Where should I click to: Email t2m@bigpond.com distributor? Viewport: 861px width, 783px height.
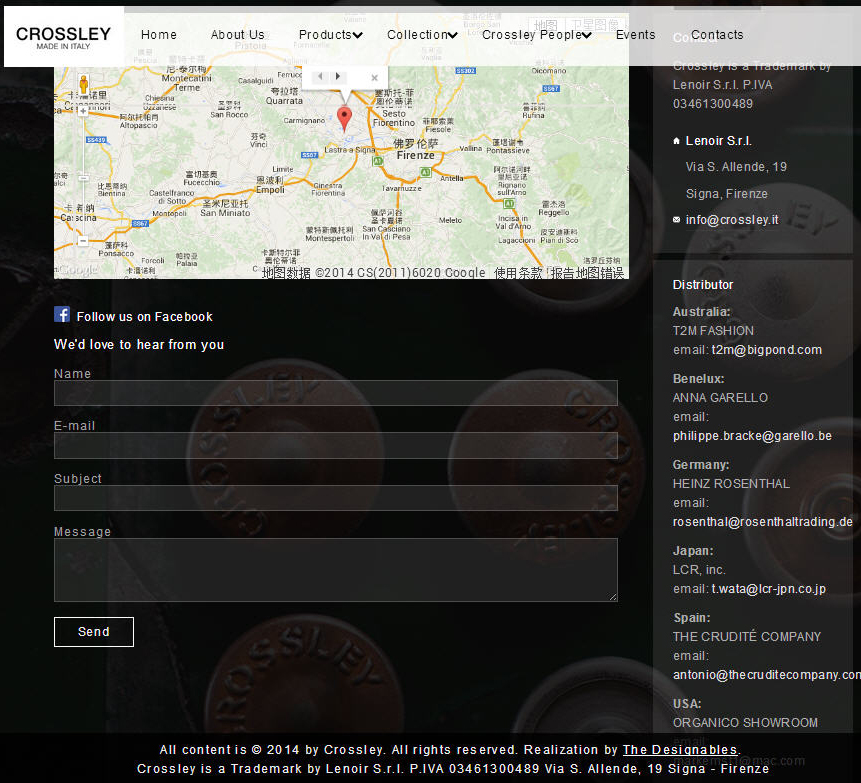[x=767, y=350]
